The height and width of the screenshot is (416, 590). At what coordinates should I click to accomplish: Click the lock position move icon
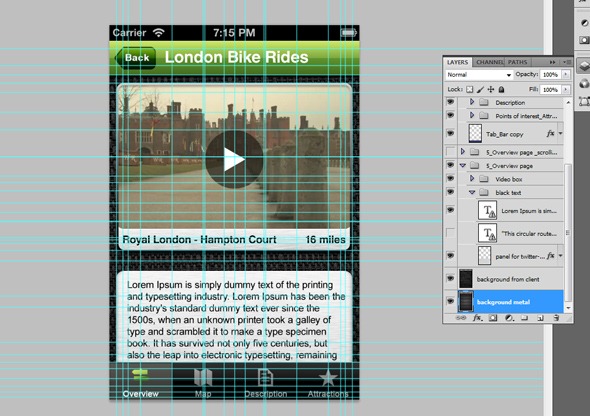491,90
